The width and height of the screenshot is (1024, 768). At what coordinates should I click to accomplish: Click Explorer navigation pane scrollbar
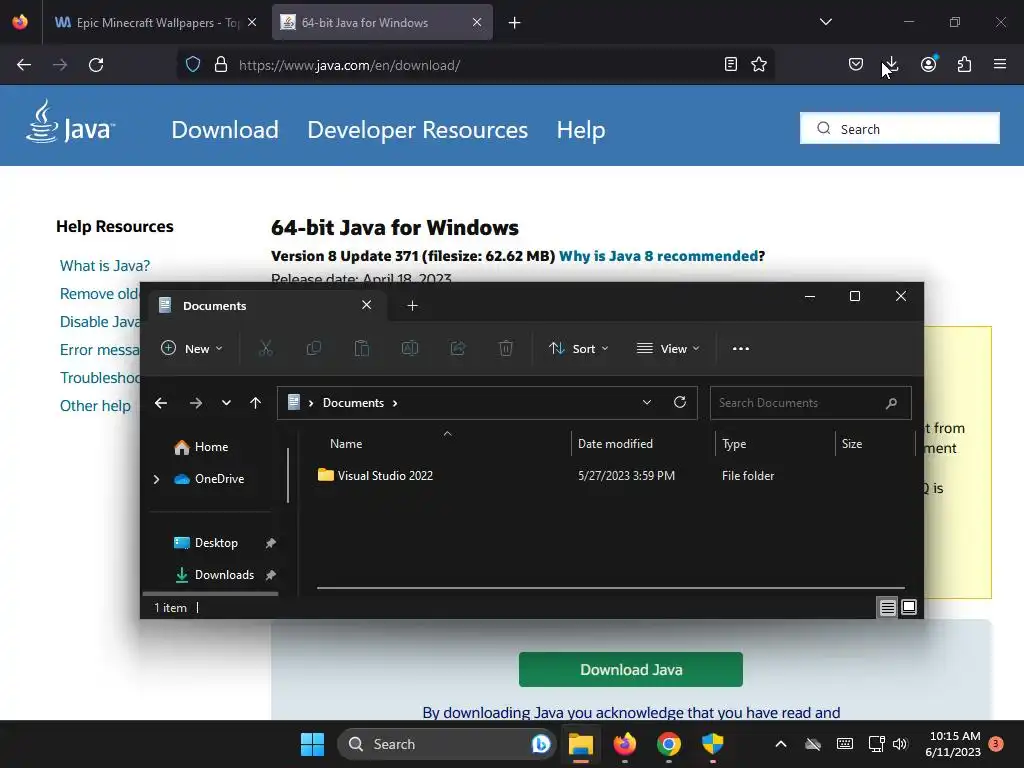288,475
